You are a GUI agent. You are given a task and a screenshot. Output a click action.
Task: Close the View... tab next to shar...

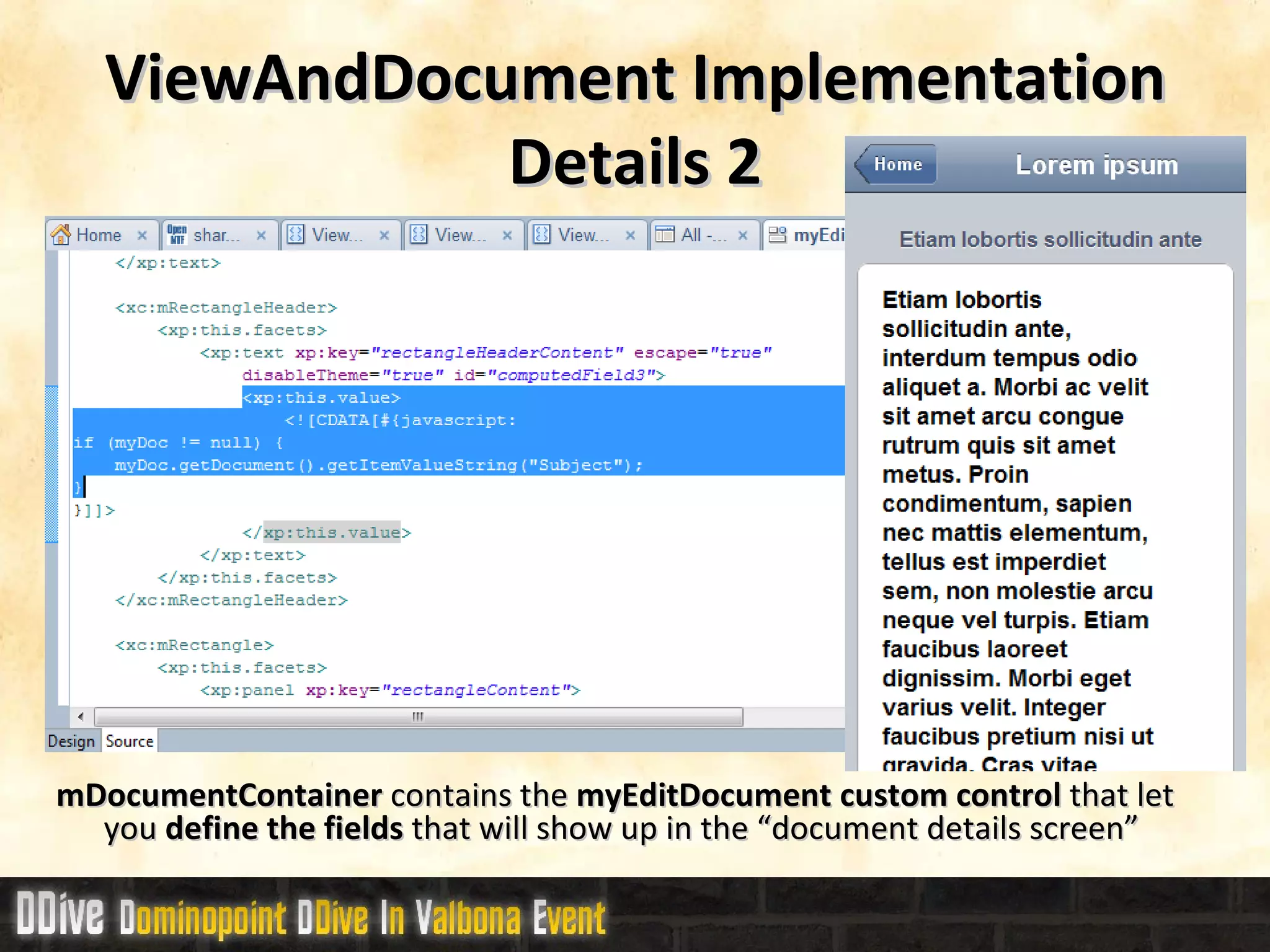point(384,236)
